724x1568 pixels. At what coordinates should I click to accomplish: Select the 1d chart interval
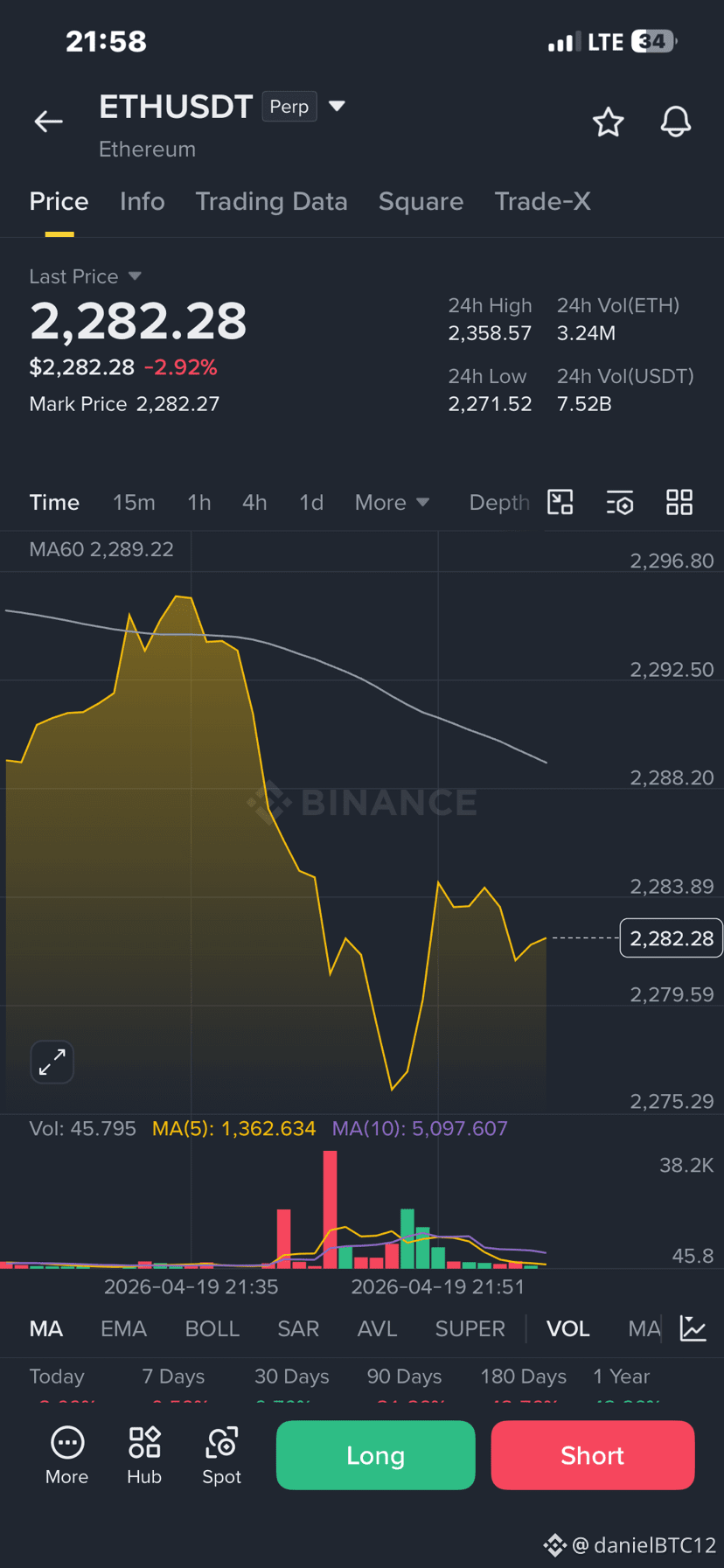(311, 503)
